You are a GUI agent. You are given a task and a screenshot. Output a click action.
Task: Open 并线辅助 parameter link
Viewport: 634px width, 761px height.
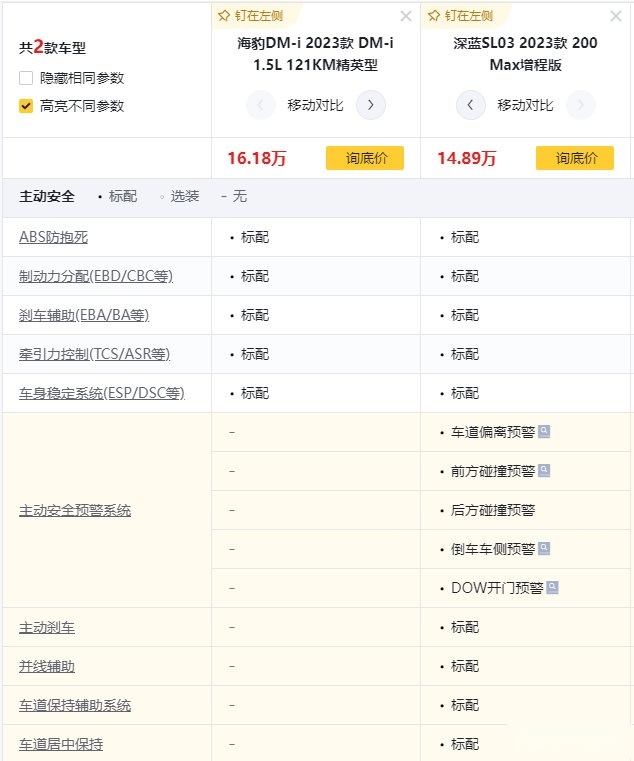47,666
